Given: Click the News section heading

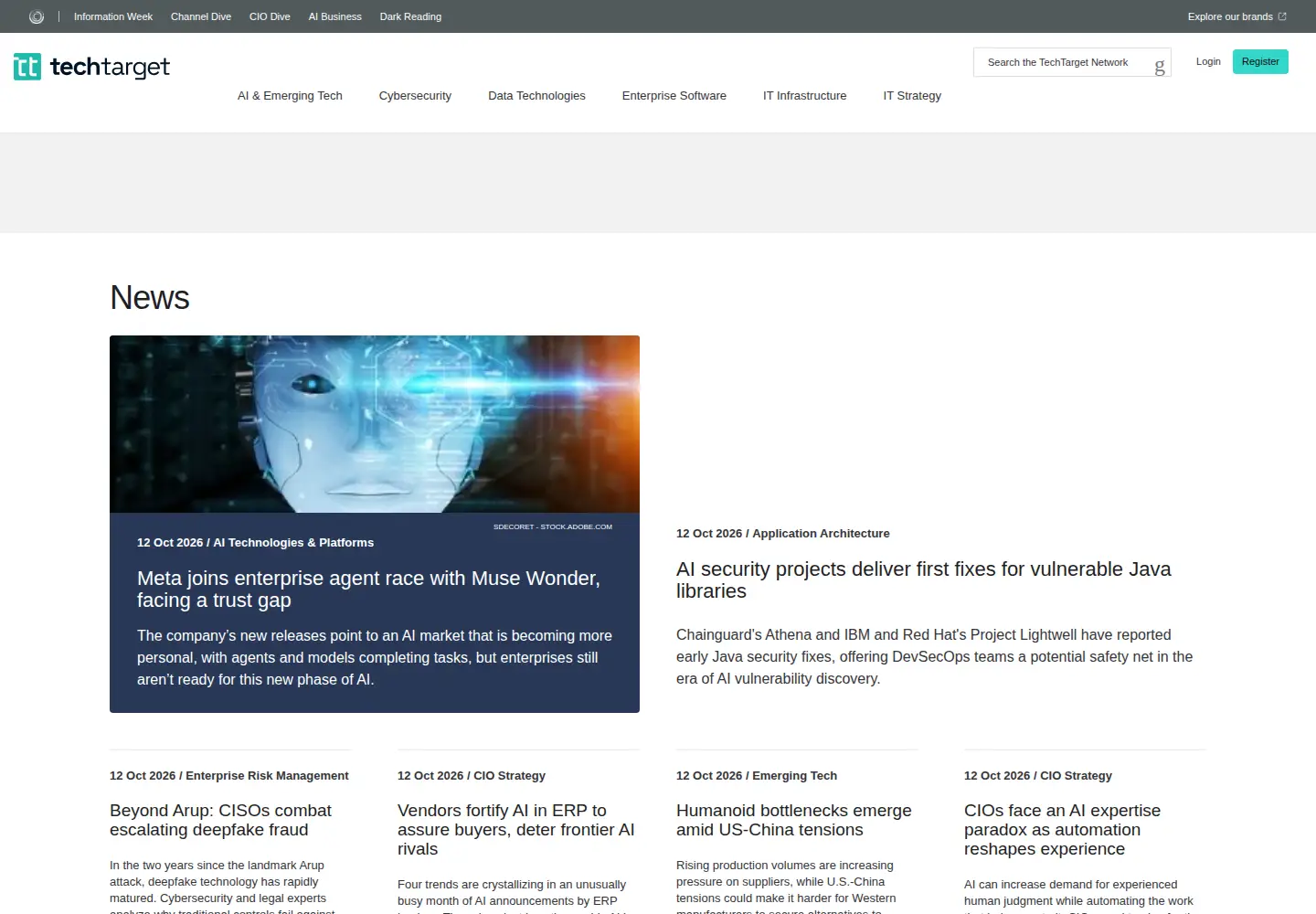Looking at the screenshot, I should [x=150, y=297].
